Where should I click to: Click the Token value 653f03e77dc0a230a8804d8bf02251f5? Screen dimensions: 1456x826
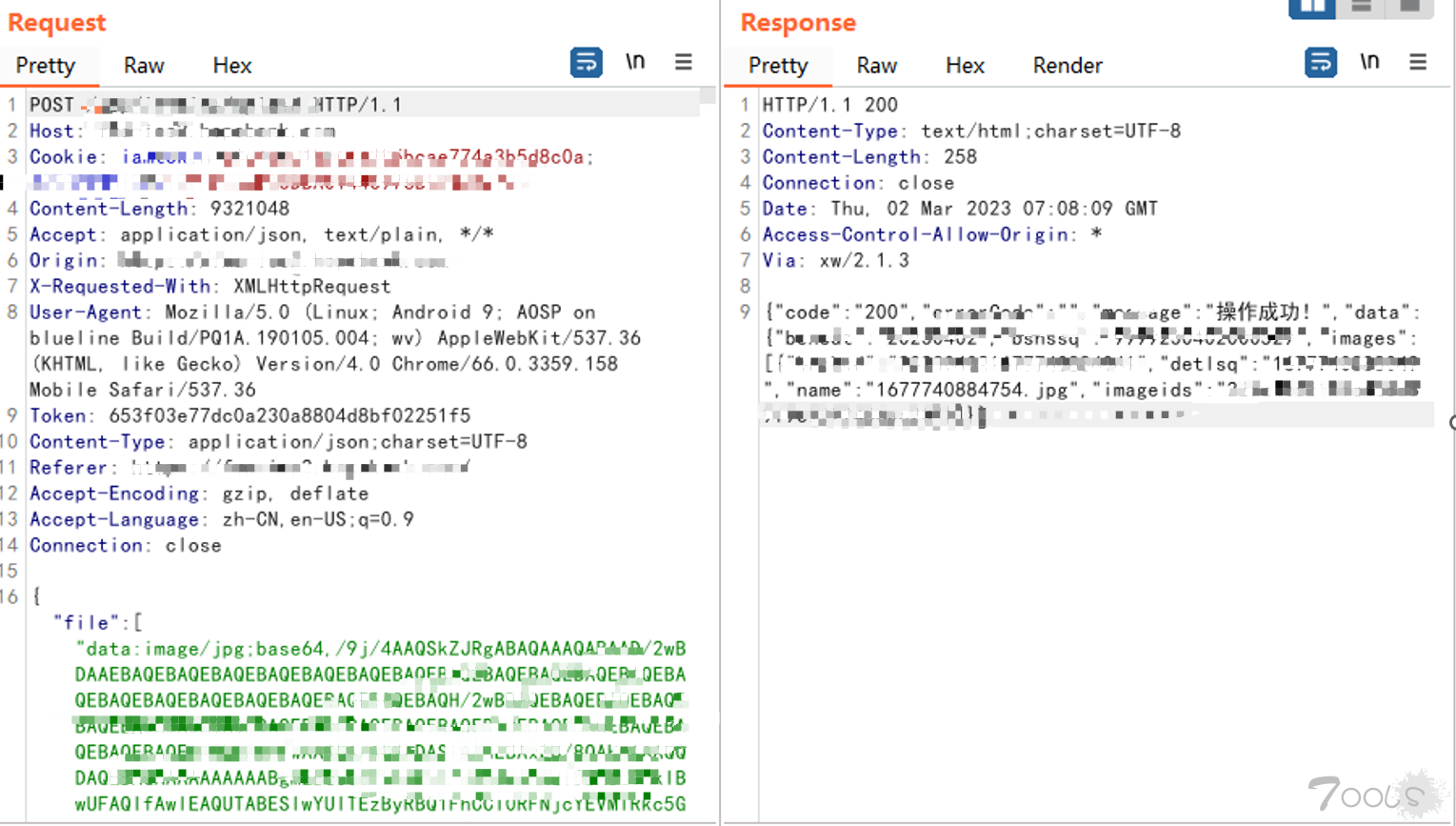coord(289,416)
